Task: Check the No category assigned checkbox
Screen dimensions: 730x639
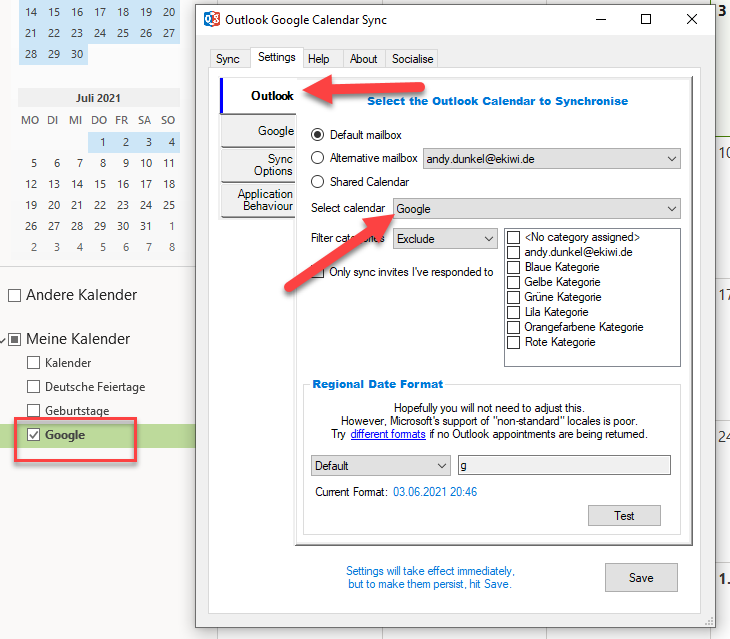Action: (x=514, y=237)
